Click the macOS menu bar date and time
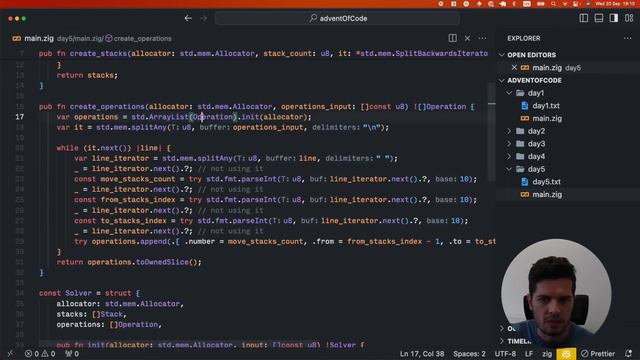Image resolution: width=640 pixels, height=360 pixels. tap(615, 4)
